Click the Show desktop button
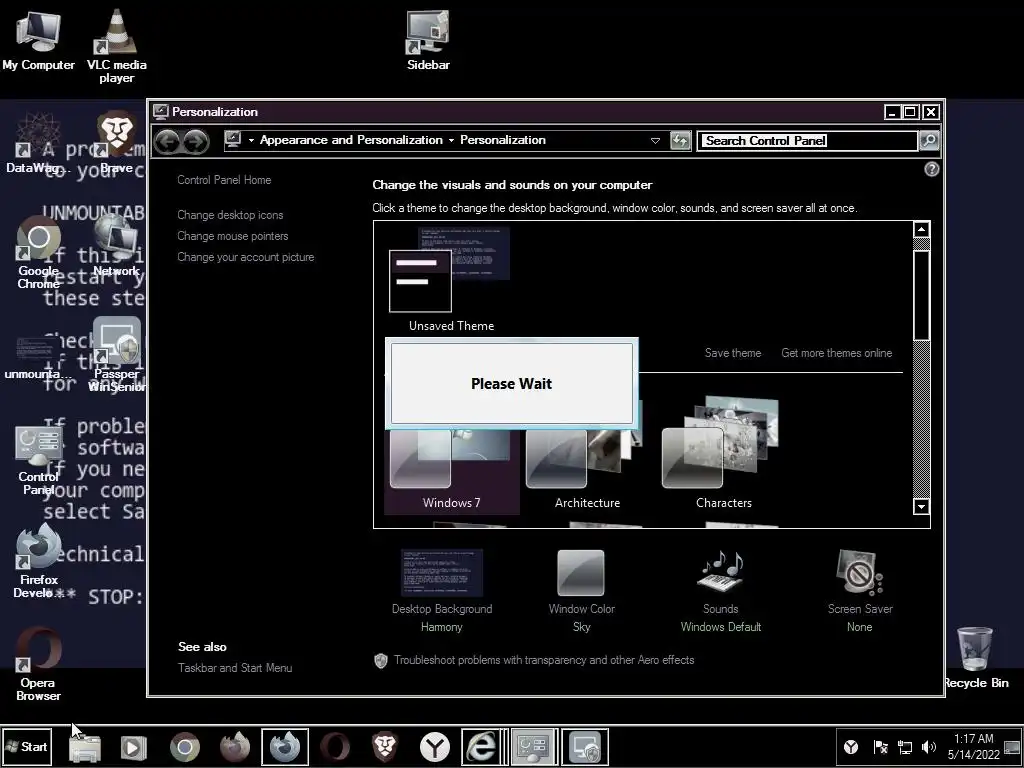Screen dimensions: 1024x768 point(1013,747)
